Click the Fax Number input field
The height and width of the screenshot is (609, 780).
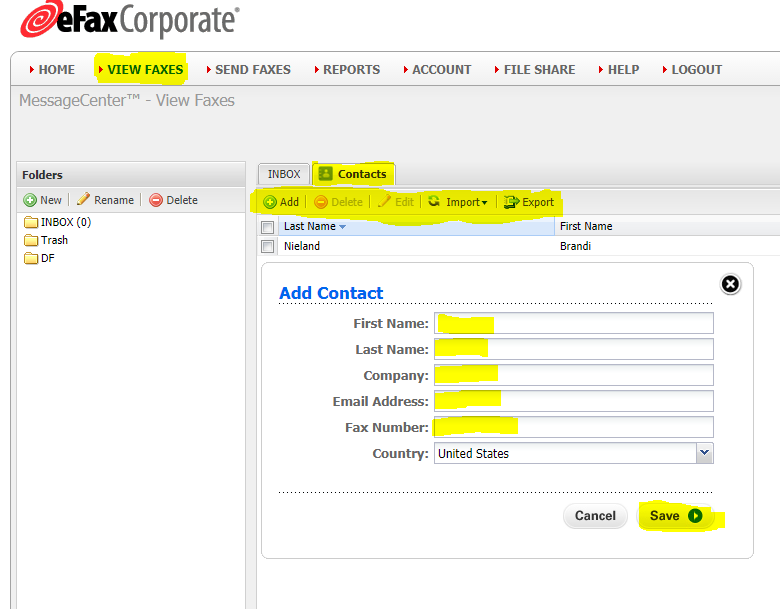pyautogui.click(x=574, y=427)
